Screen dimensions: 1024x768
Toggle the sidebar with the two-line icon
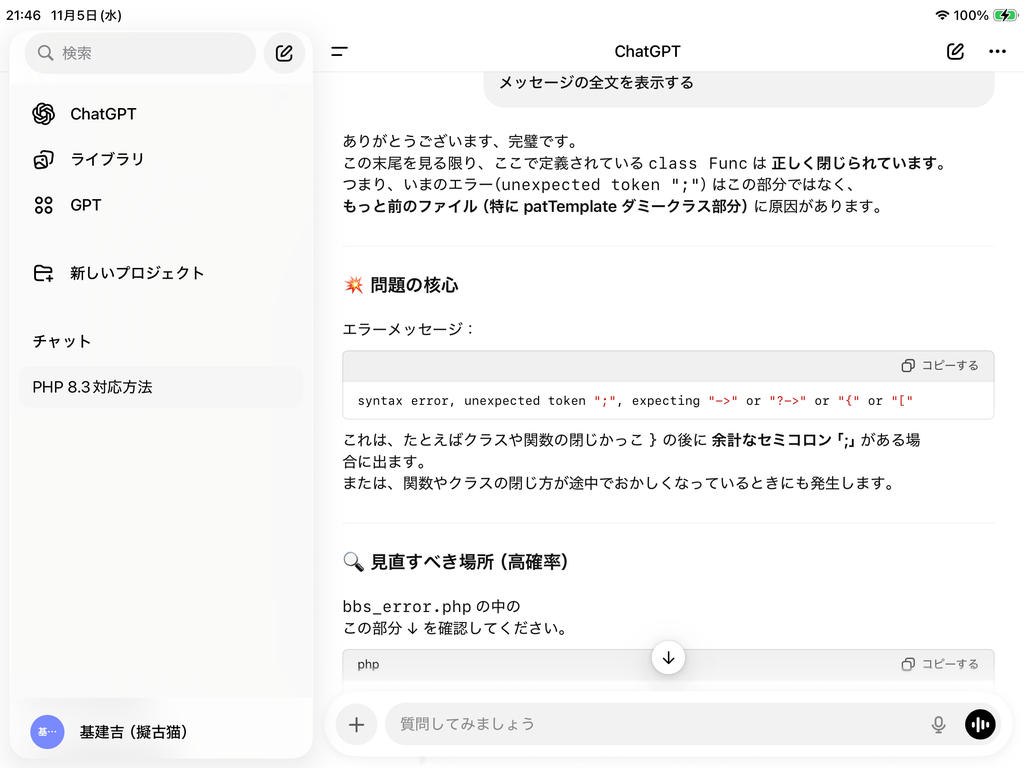[340, 52]
